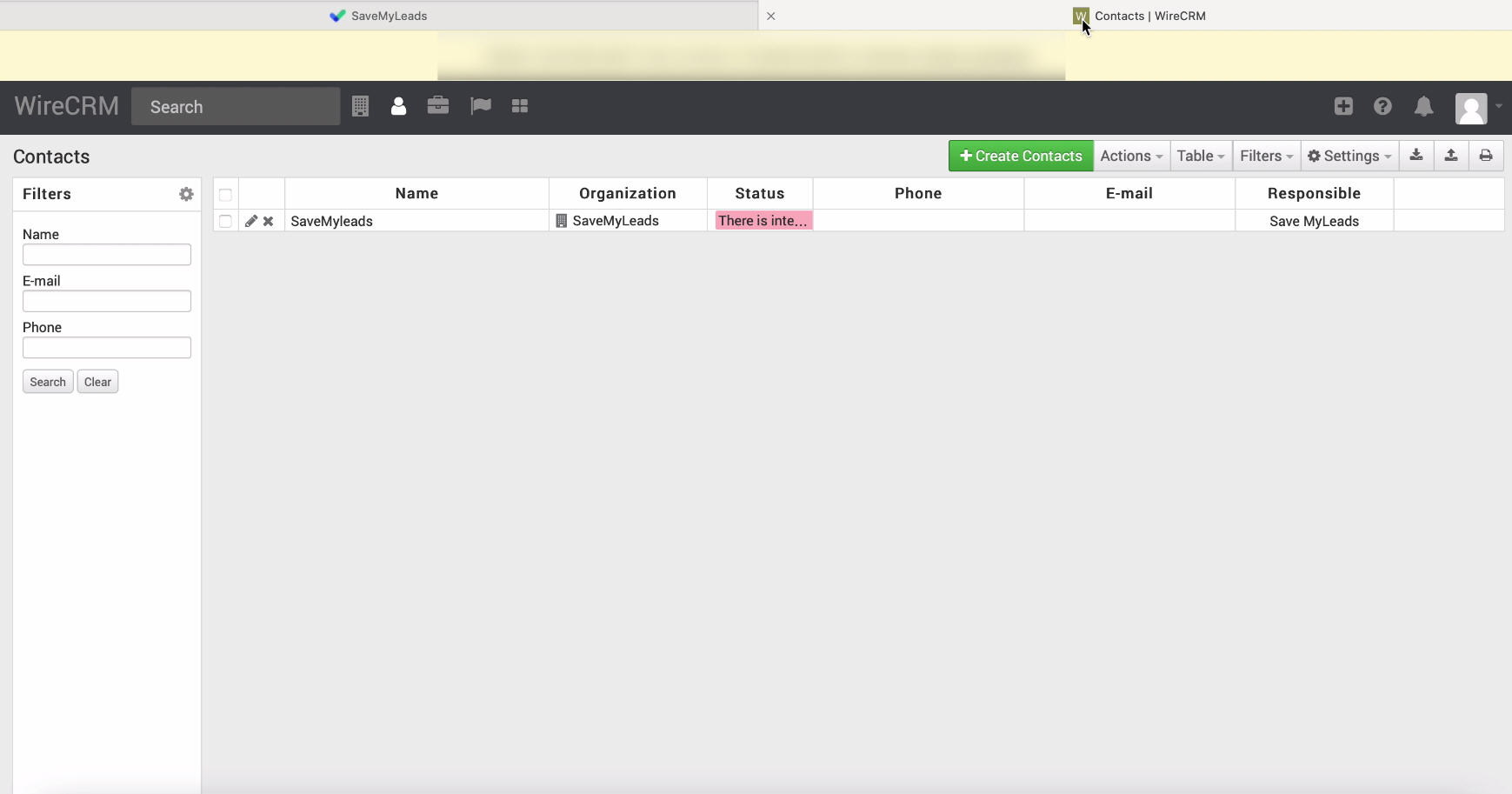1512x794 pixels.
Task: Click the SaveMyLeads tab checkmark favicon
Action: pyautogui.click(x=337, y=16)
